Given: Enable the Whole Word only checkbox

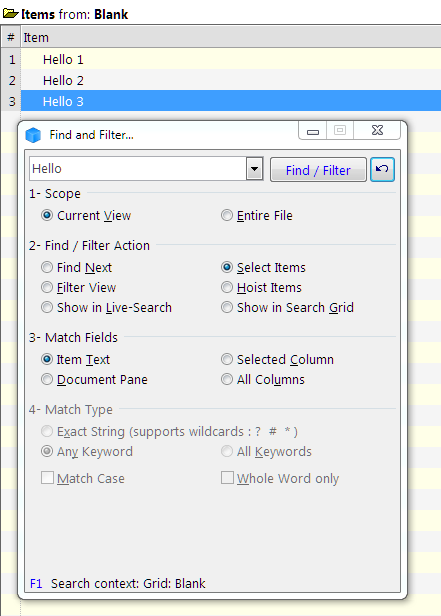Looking at the screenshot, I should [x=280, y=478].
